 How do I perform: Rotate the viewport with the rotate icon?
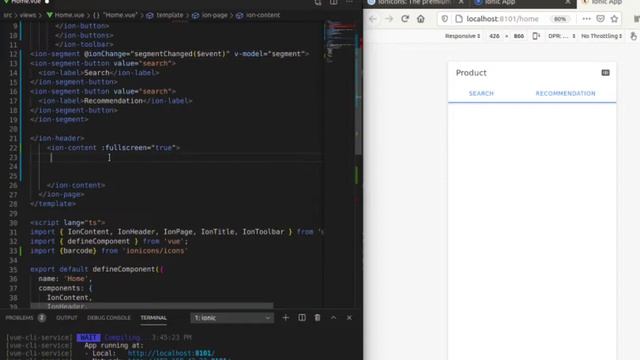tap(536, 36)
